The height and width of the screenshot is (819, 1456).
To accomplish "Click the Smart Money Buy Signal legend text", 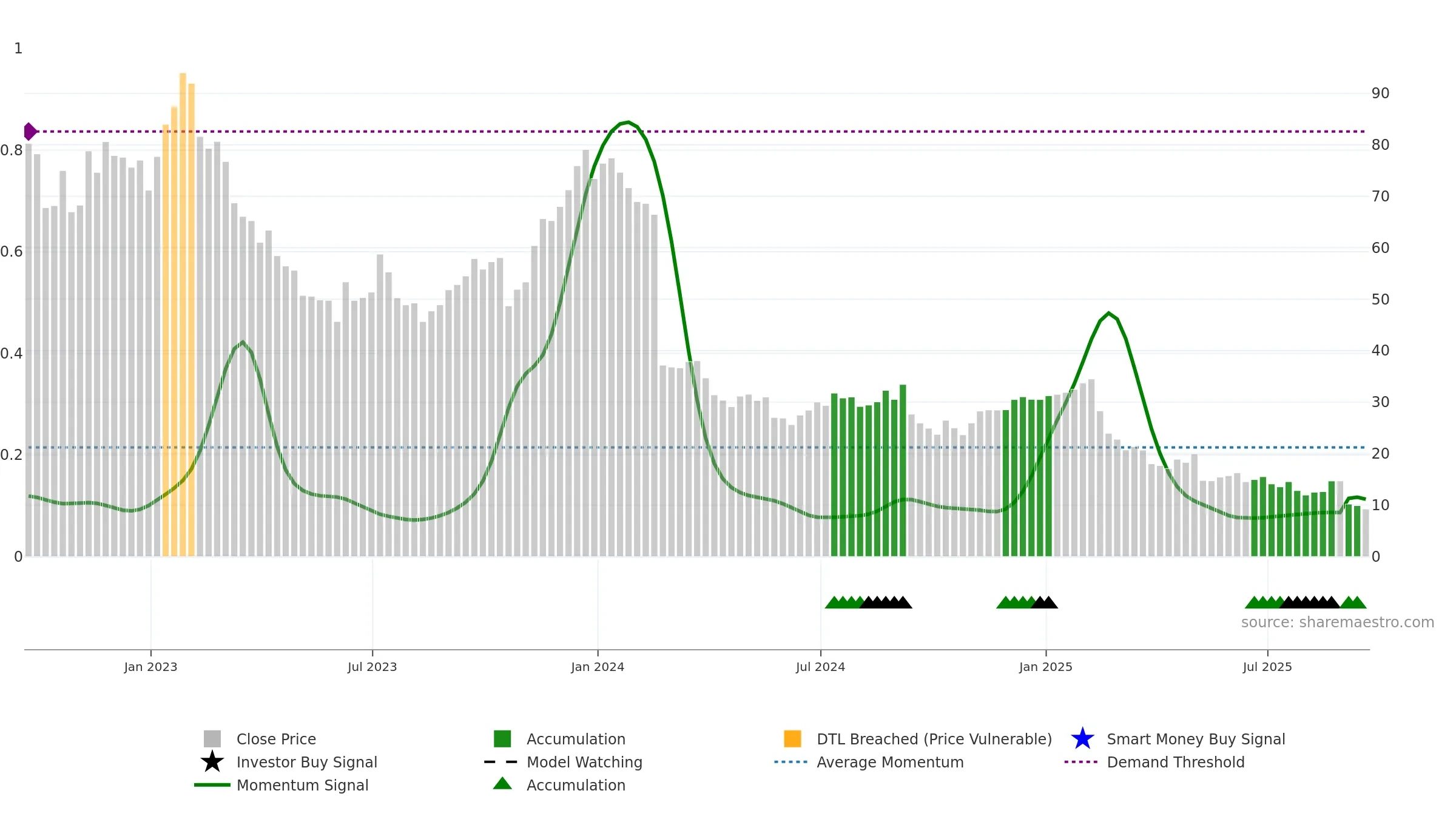I will (1196, 739).
